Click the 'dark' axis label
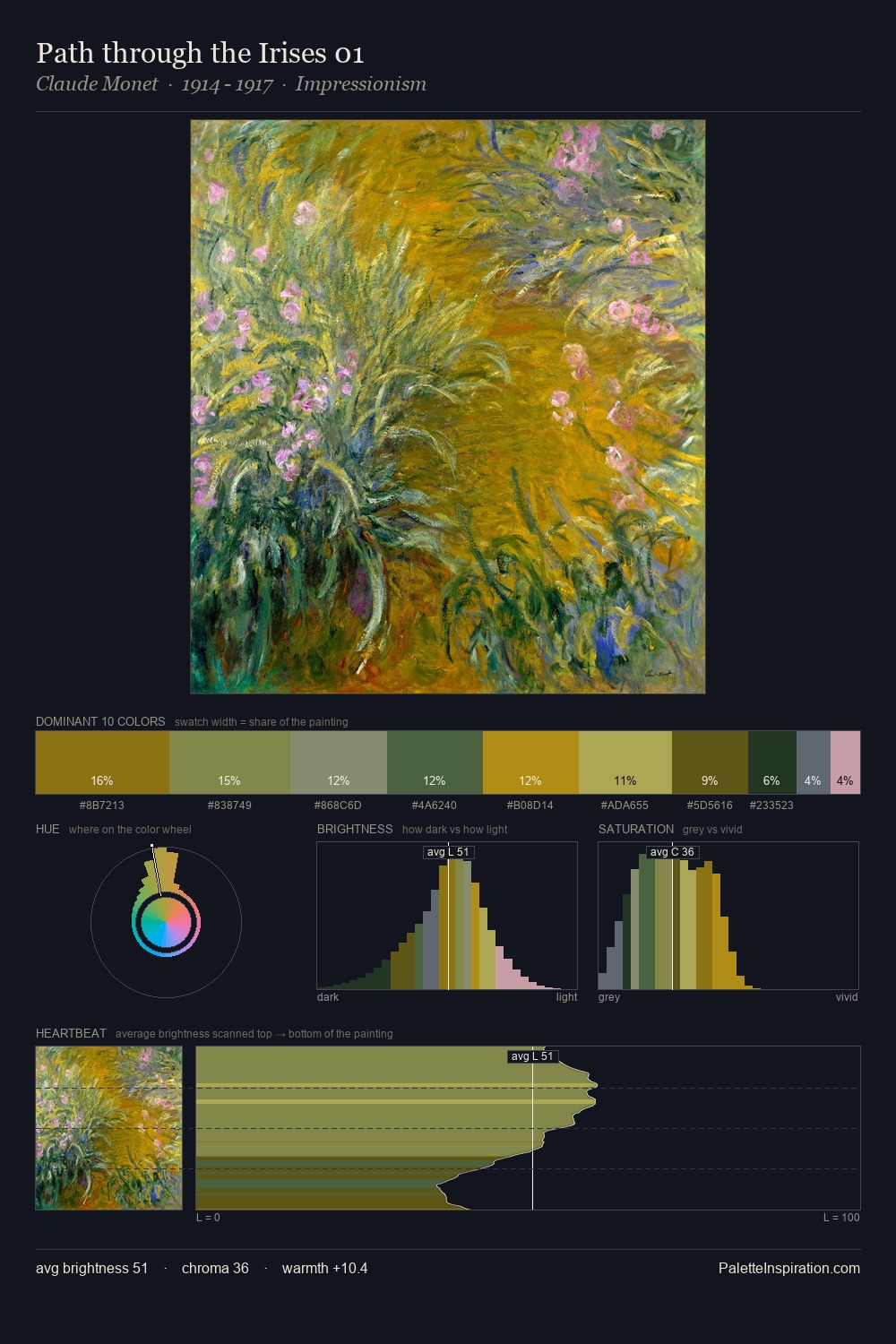 [x=328, y=997]
